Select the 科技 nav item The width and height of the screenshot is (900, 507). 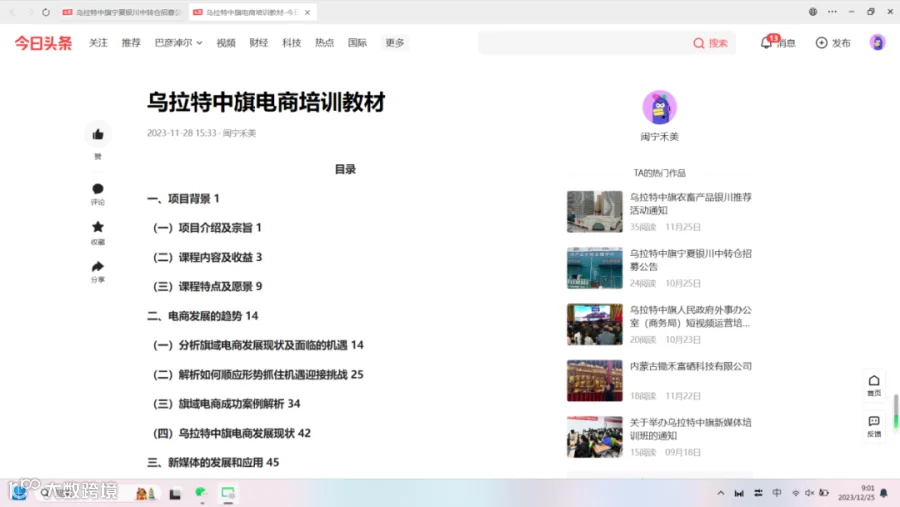292,42
